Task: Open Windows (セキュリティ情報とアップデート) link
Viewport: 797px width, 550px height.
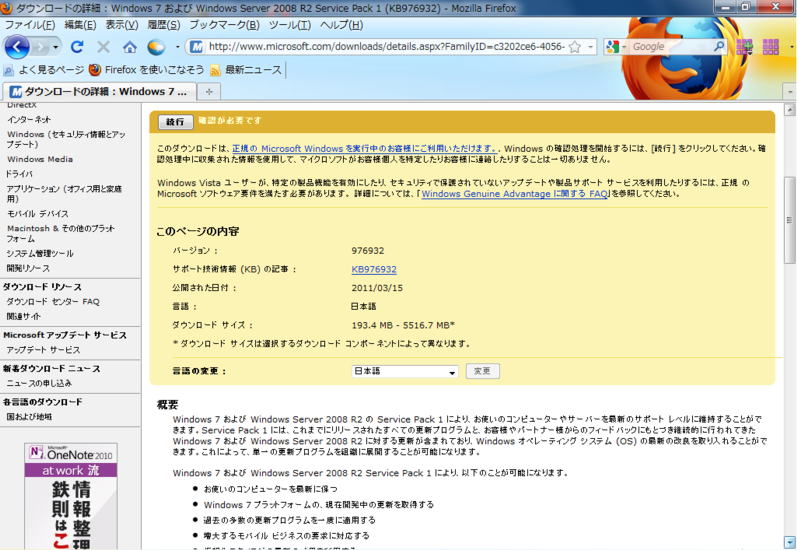Action: pyautogui.click(x=66, y=139)
